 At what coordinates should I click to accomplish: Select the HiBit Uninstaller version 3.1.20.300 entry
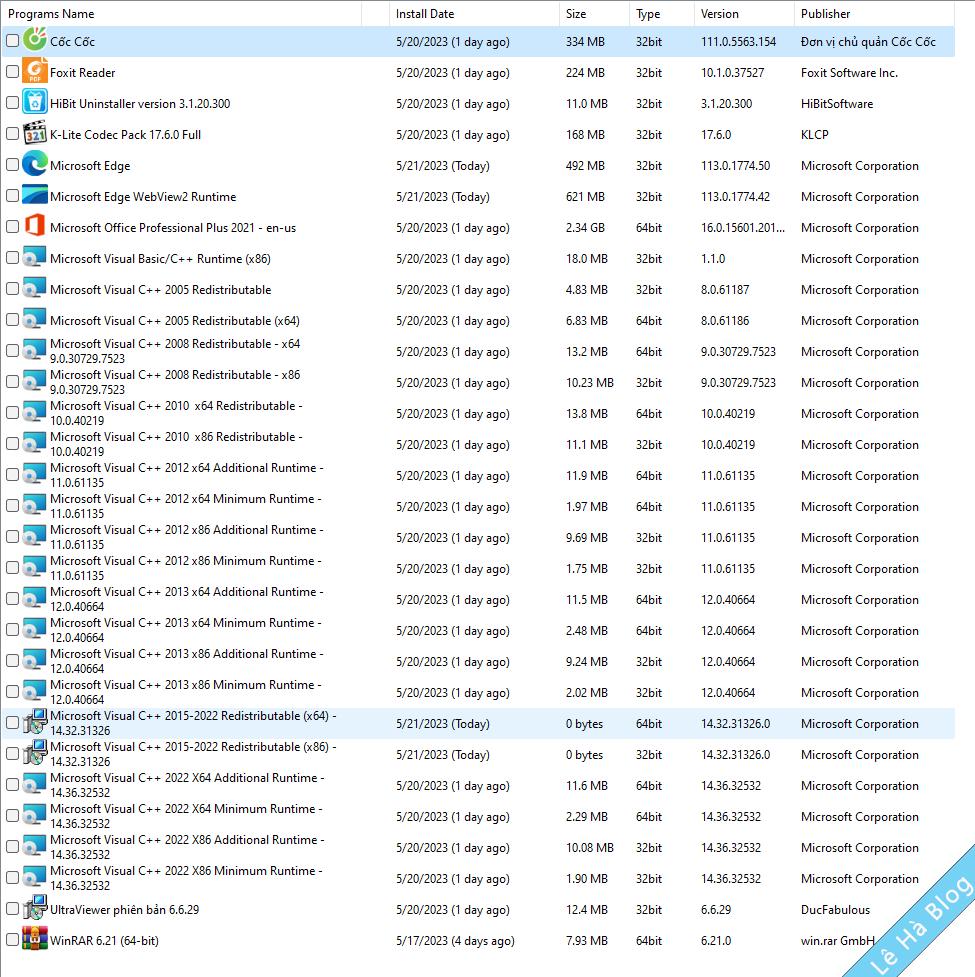140,104
